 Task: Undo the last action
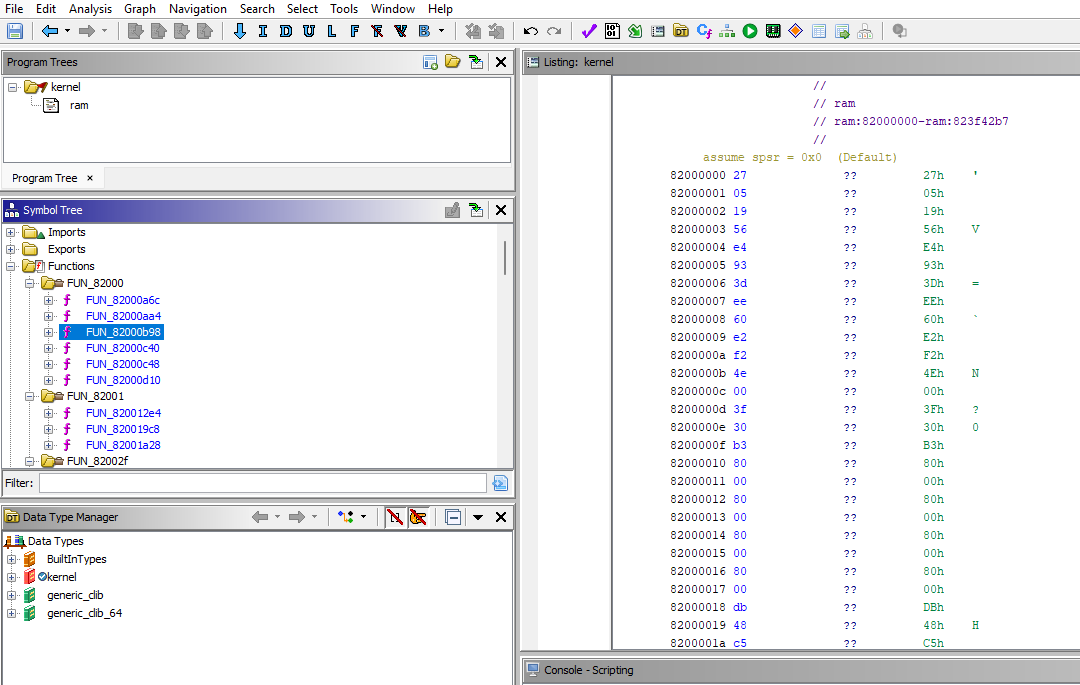[x=530, y=31]
